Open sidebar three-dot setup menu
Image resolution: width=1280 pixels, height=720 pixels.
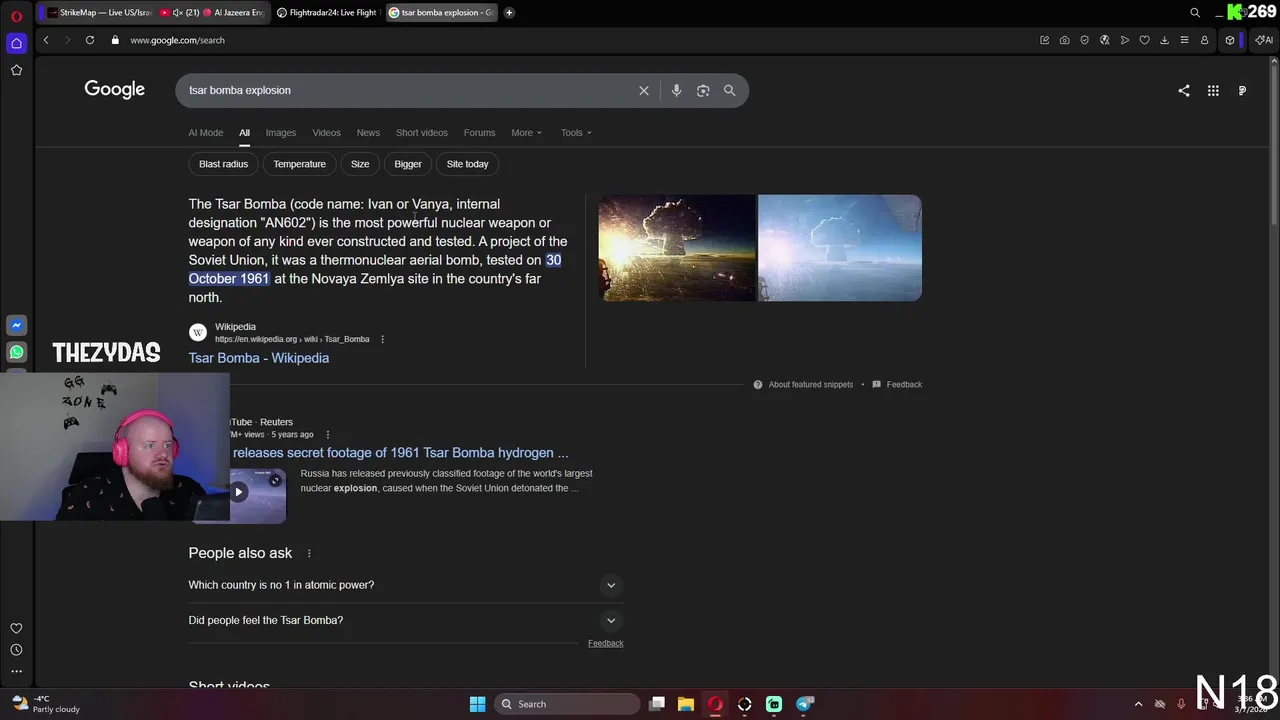16,671
